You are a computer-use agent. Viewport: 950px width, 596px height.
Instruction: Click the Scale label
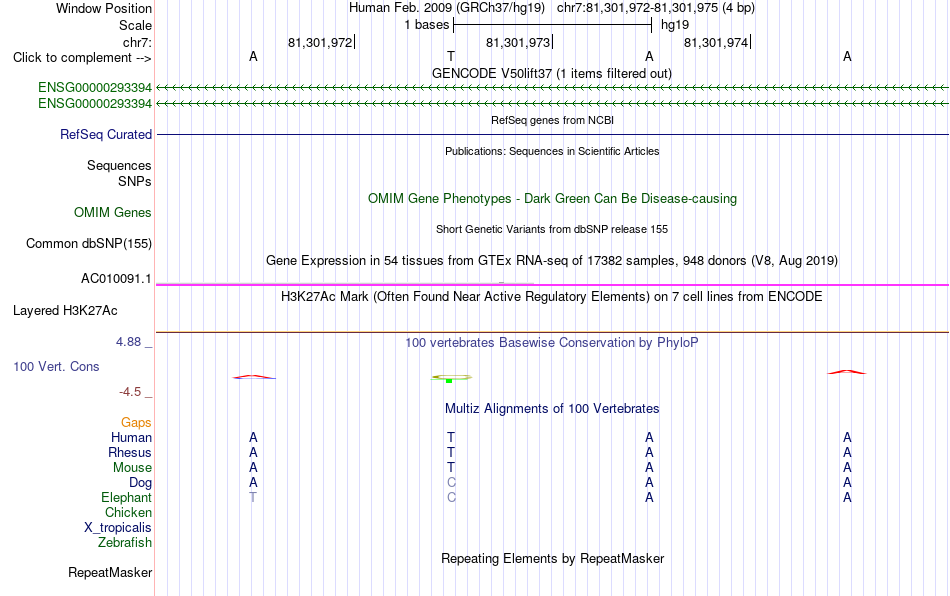coord(135,25)
